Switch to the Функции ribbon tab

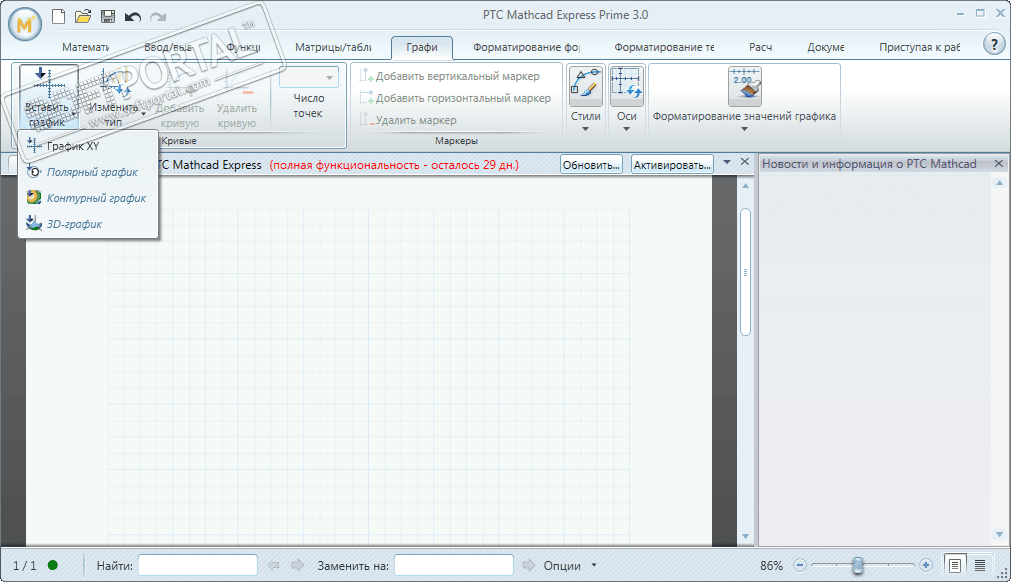pos(244,47)
